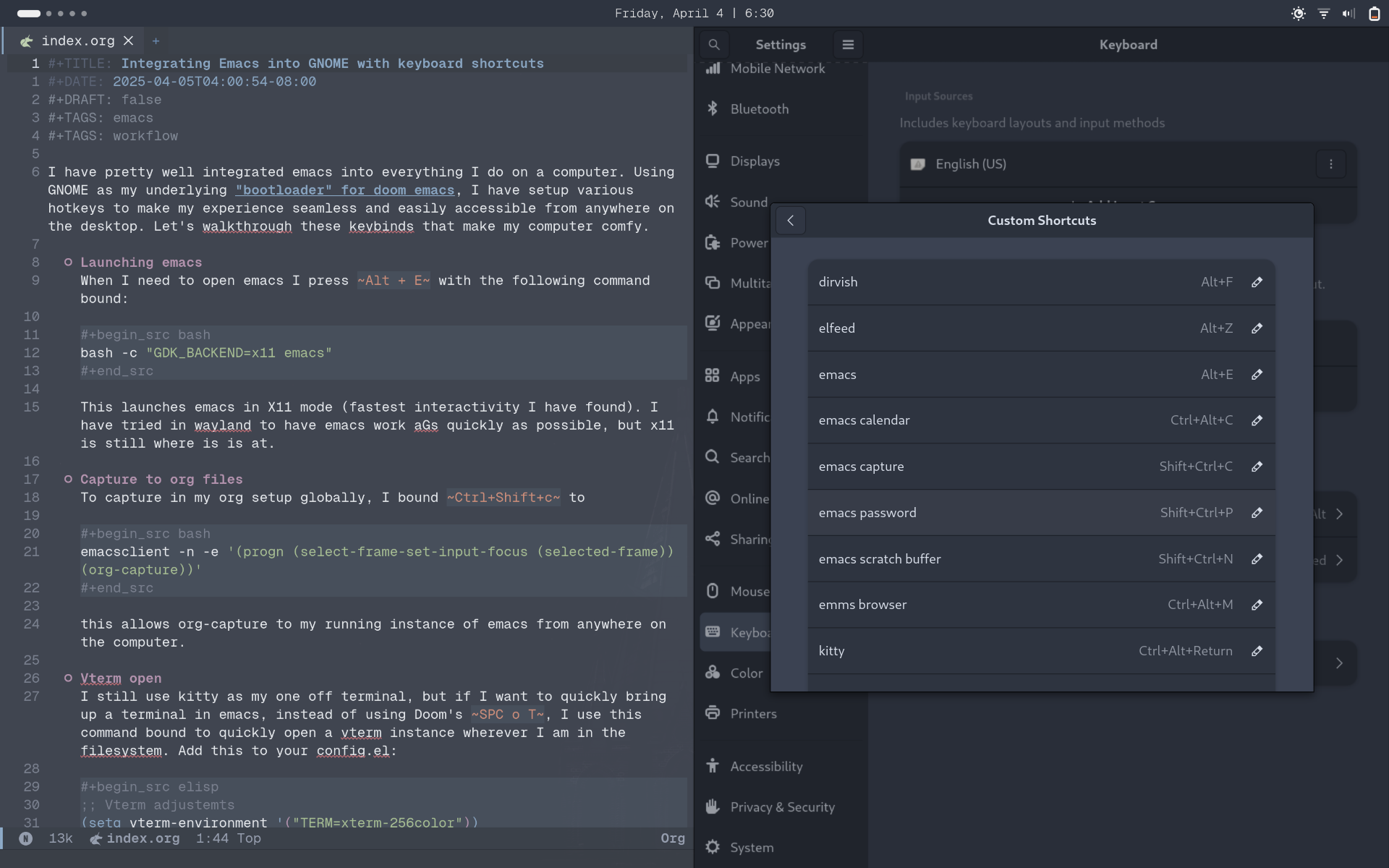1389x868 pixels.
Task: Click the evil state indicator in modeline
Action: pos(26,838)
